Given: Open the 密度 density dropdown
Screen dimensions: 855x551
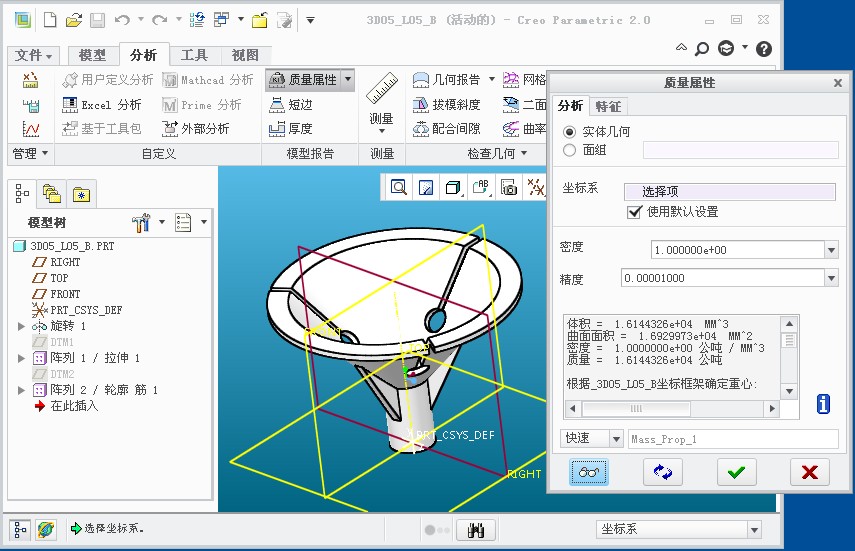Looking at the screenshot, I should pyautogui.click(x=831, y=250).
